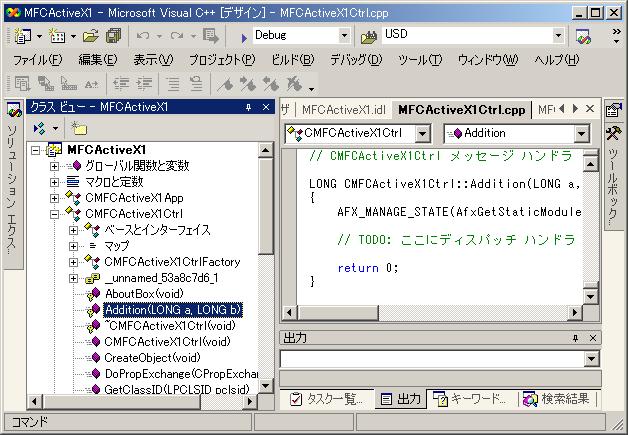Select Addition(LONG a, LONG b) method

pos(173,310)
